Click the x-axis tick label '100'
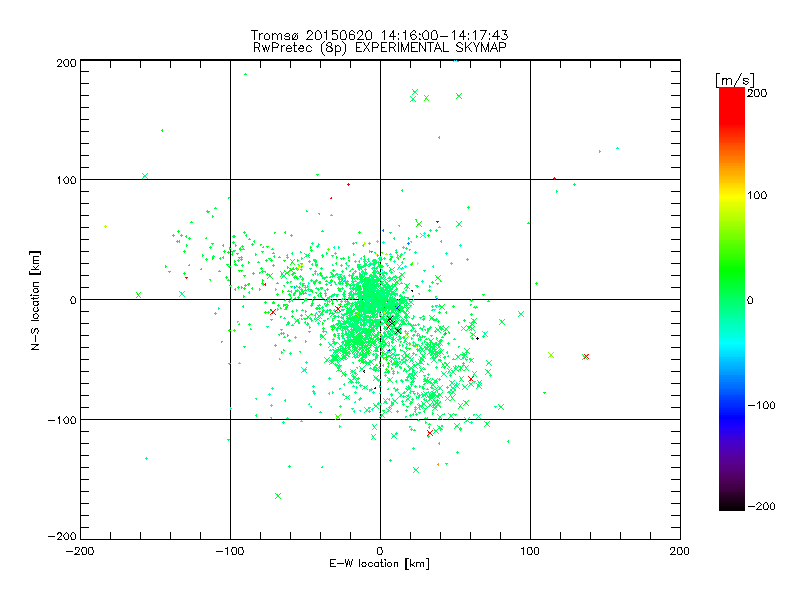800x600 pixels. tap(530, 551)
